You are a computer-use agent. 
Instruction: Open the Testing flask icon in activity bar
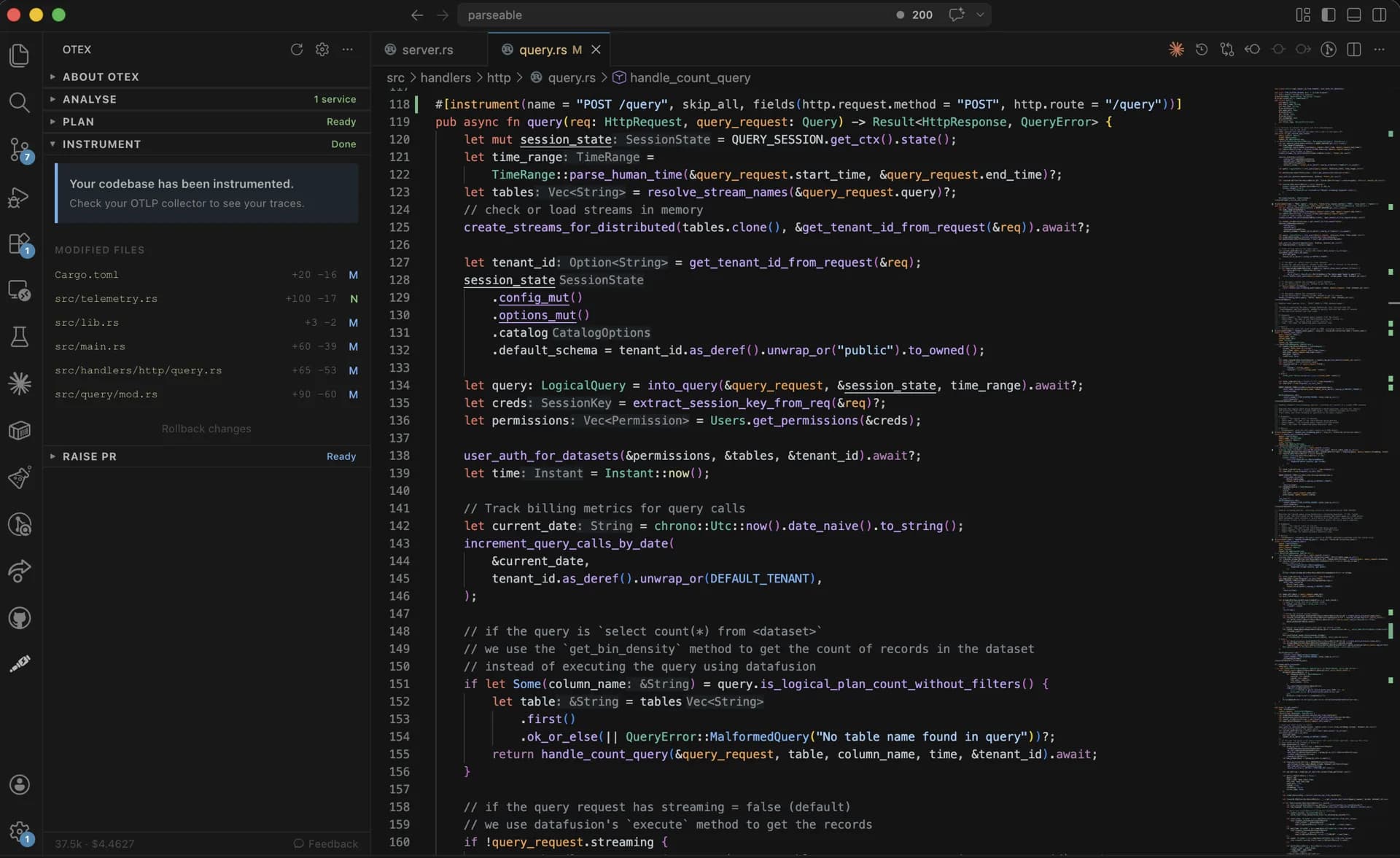(19, 337)
